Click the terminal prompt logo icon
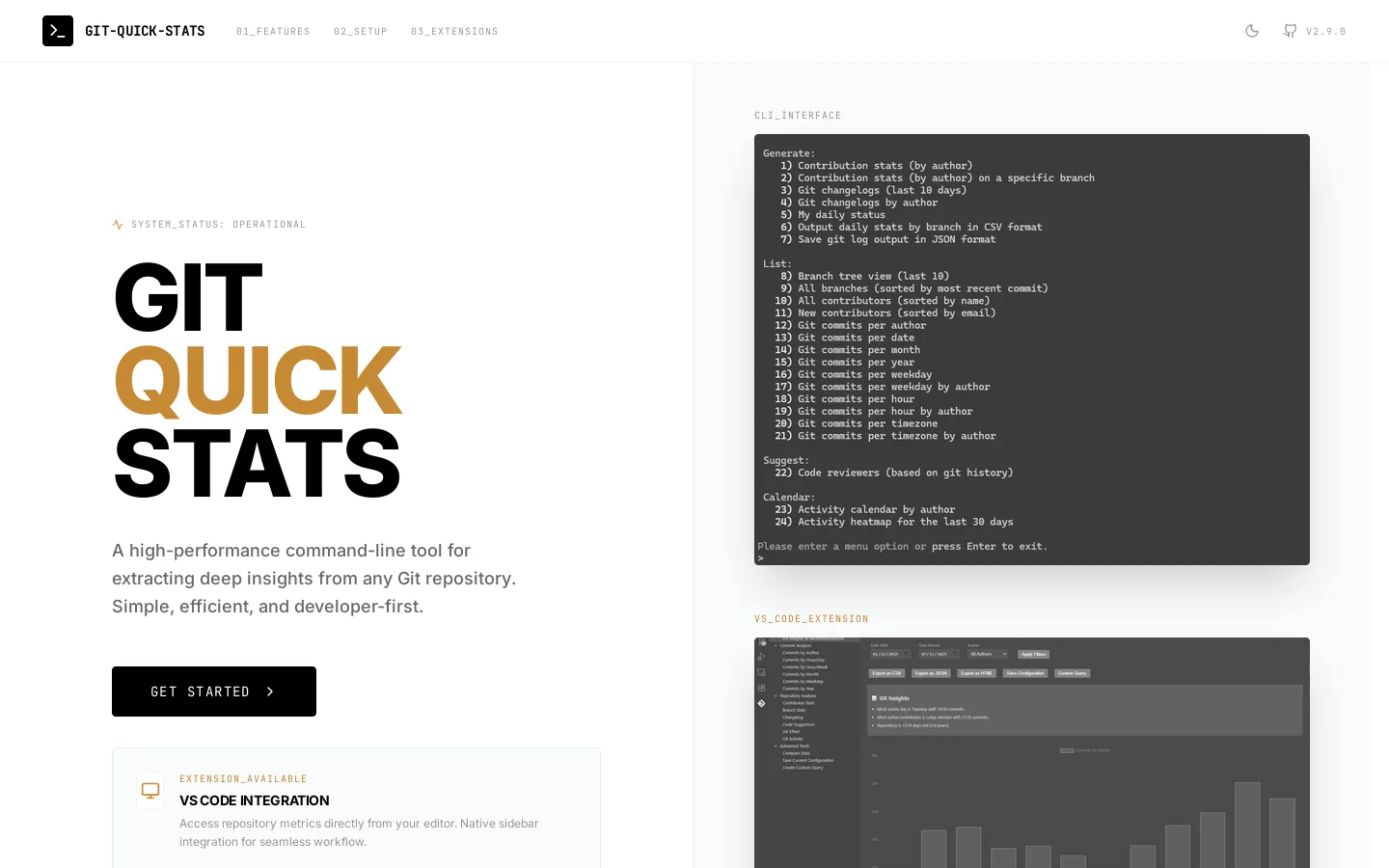The image size is (1389, 868). pyautogui.click(x=58, y=31)
